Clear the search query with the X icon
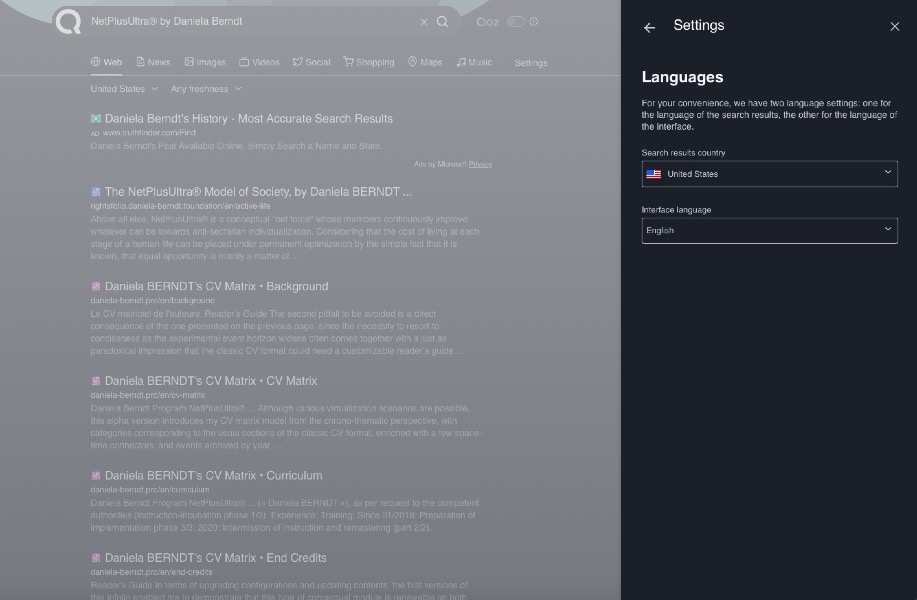This screenshot has height=600, width=917. 424,22
